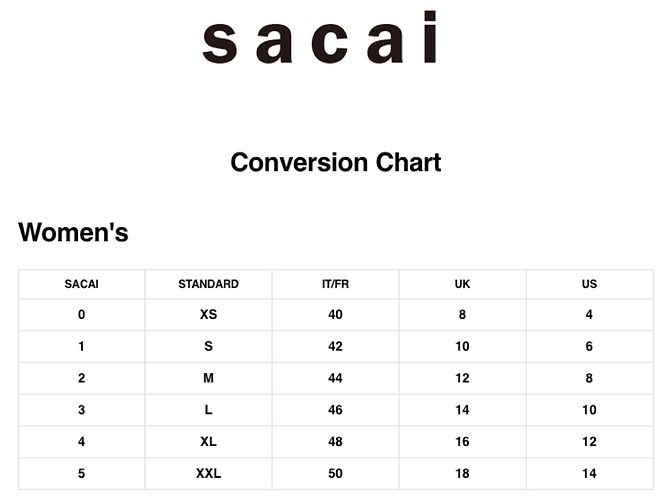This screenshot has height=500, width=670.
Task: Click the XXL standard size cell
Action: (208, 474)
